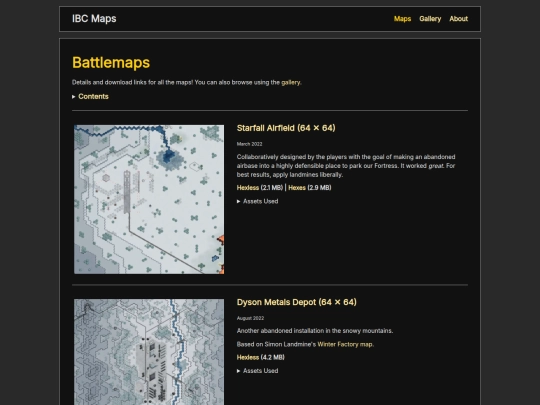Expand the Contents disclosure
540x405 pixels.
(90, 96)
